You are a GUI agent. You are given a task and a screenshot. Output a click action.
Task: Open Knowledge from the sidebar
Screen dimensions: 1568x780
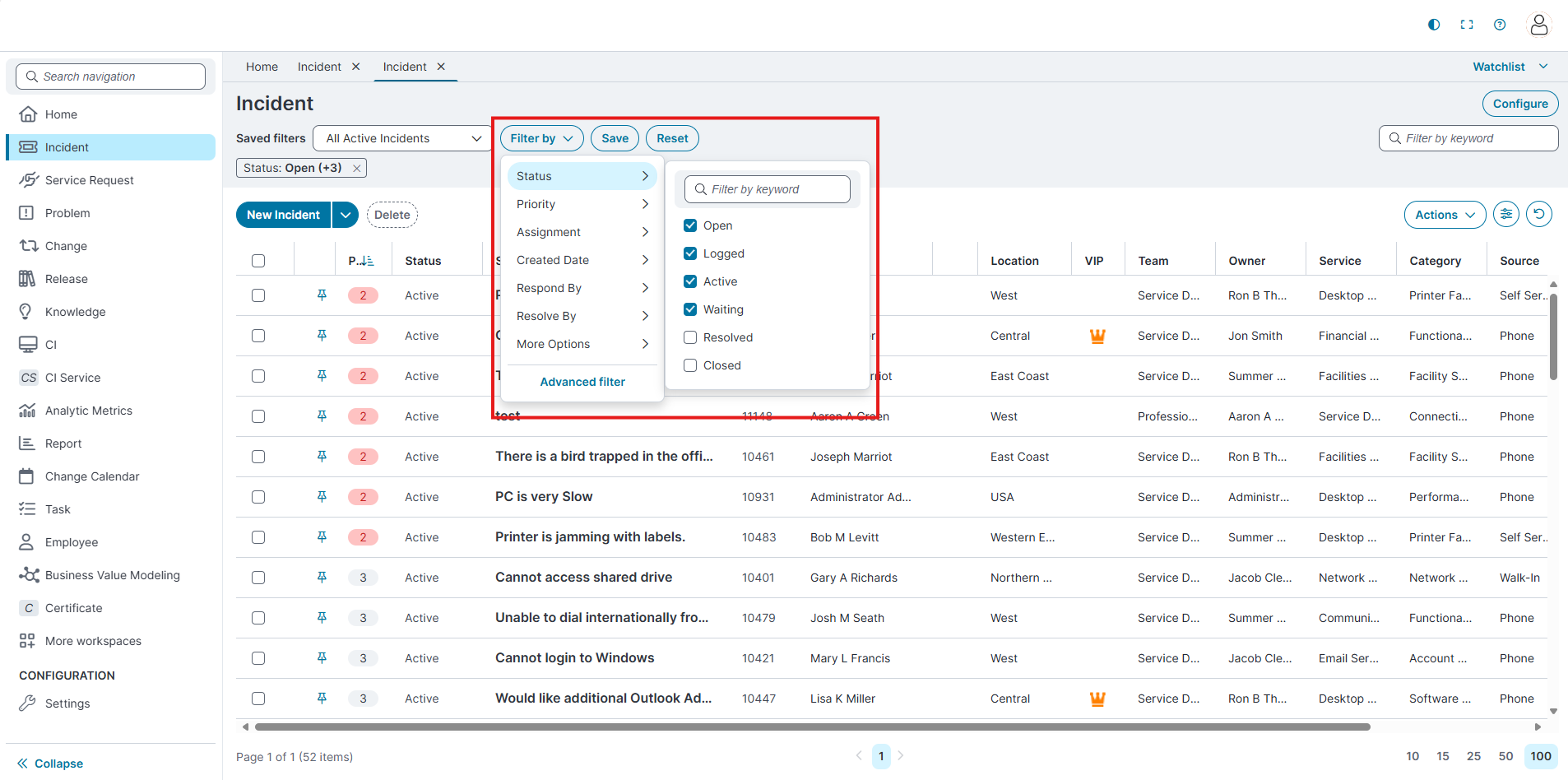coord(75,312)
